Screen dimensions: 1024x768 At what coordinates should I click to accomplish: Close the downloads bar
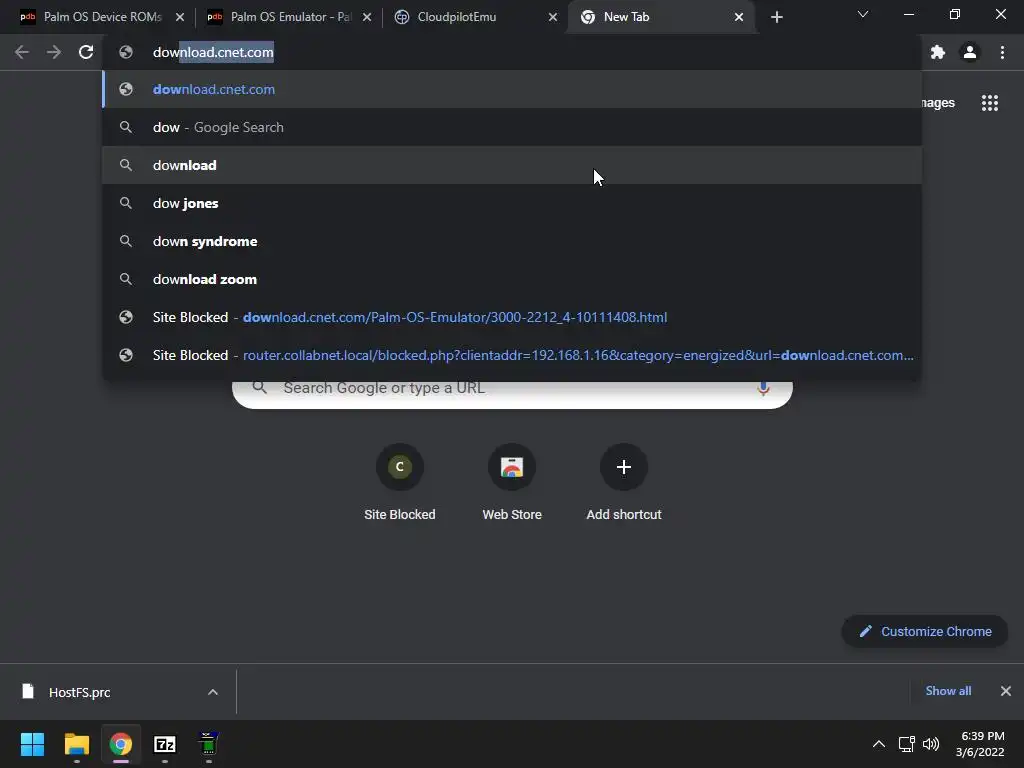(x=1006, y=691)
